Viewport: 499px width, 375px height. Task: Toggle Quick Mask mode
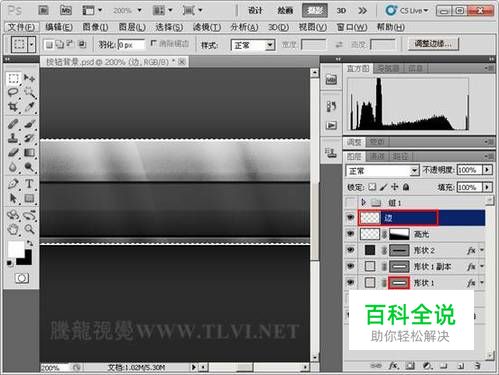22,278
